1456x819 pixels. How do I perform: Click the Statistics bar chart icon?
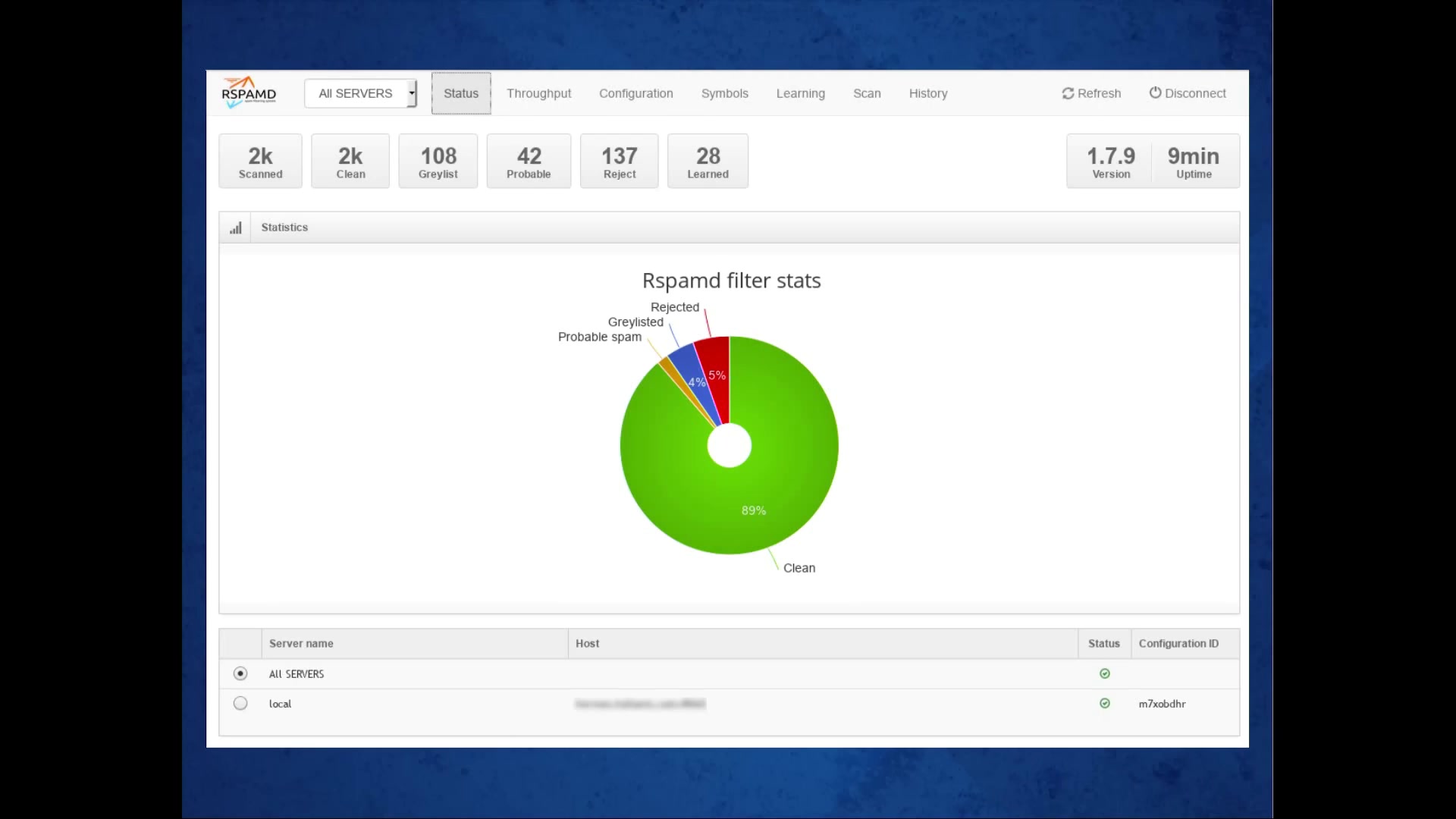(236, 227)
